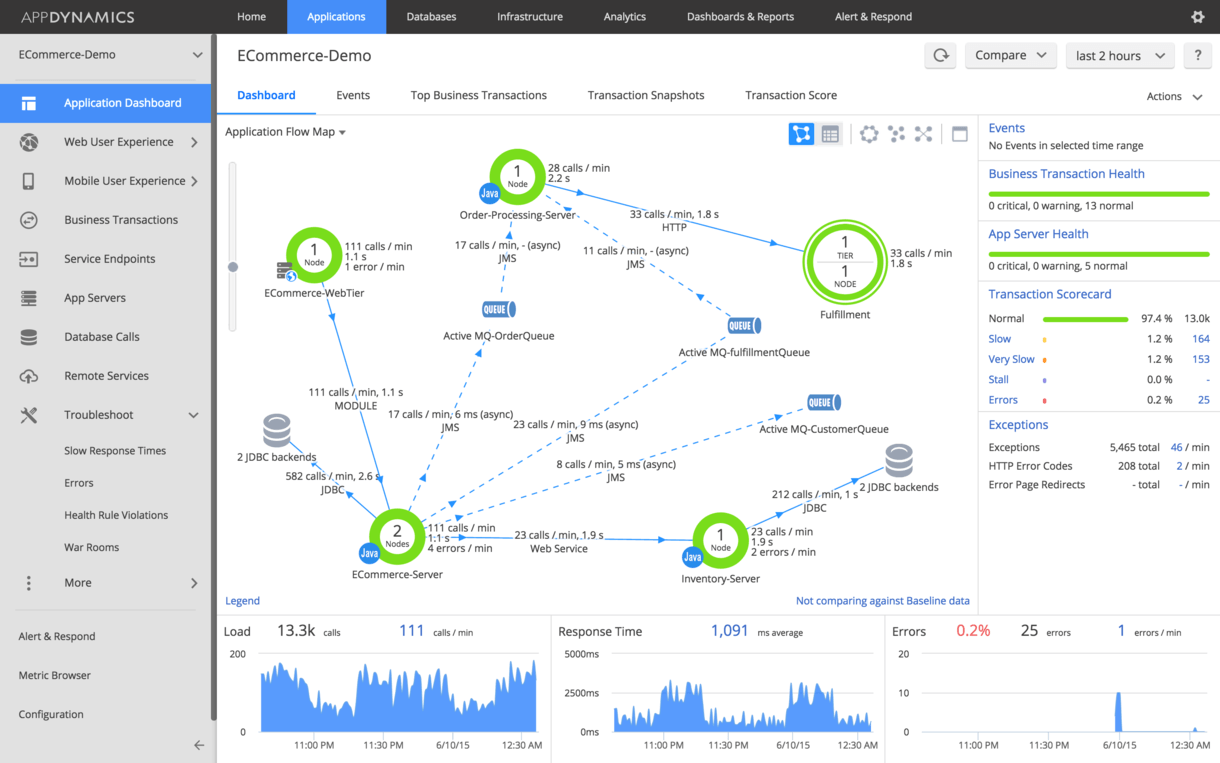Toggle the fullscreen window icon in toolbar

tap(960, 134)
